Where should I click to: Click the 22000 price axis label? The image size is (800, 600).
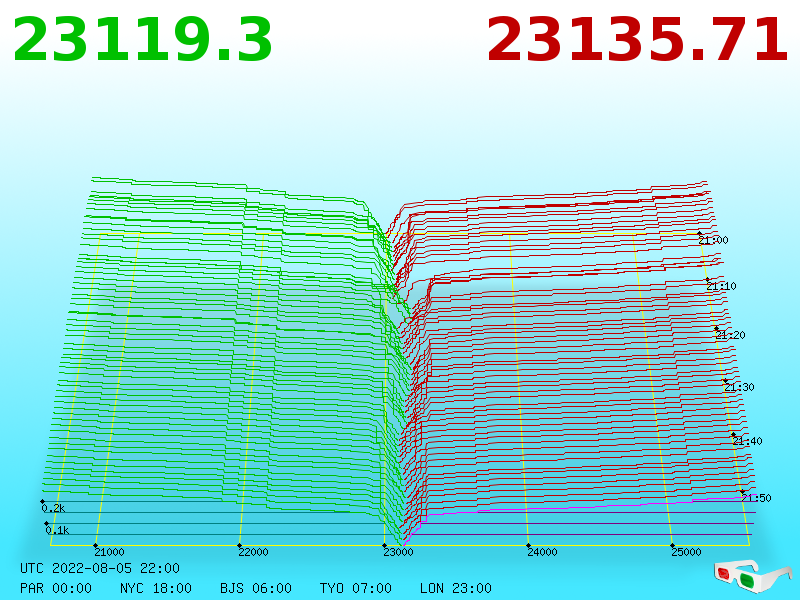[x=254, y=552]
